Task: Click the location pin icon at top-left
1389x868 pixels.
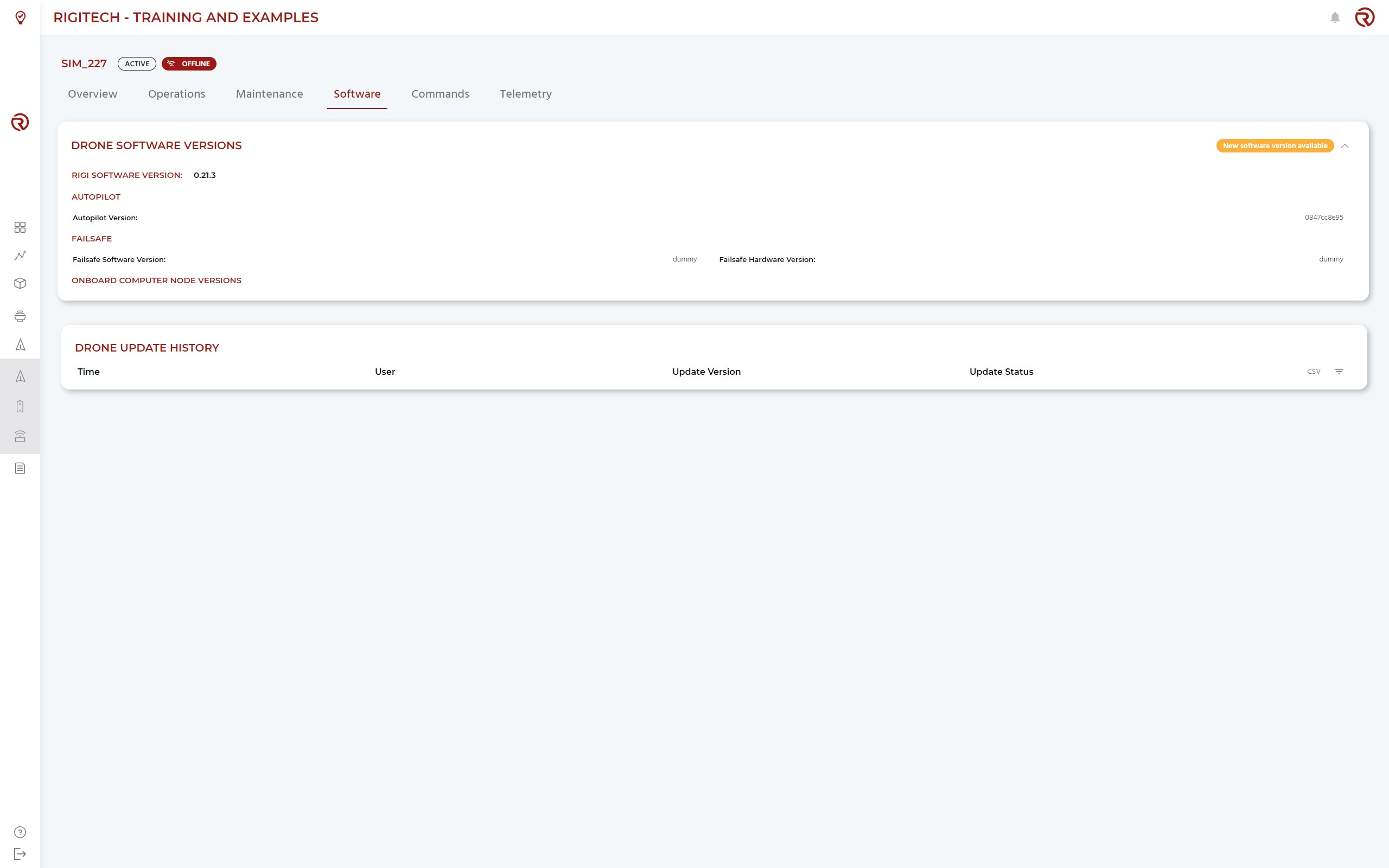Action: pyautogui.click(x=20, y=18)
